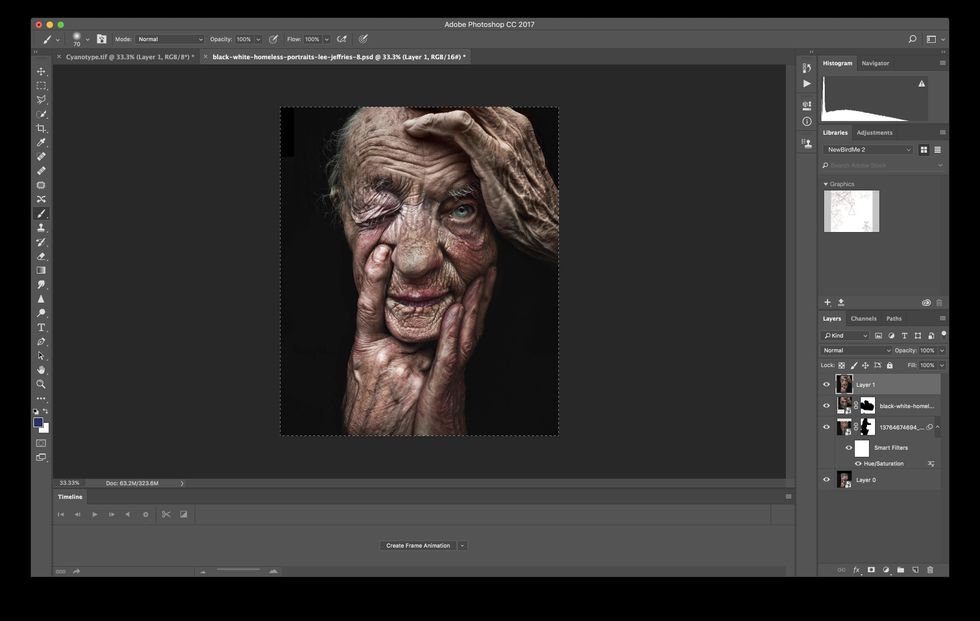980x621 pixels.
Task: Click the graphic thumbnail in the Libraries panel
Action: [x=851, y=212]
